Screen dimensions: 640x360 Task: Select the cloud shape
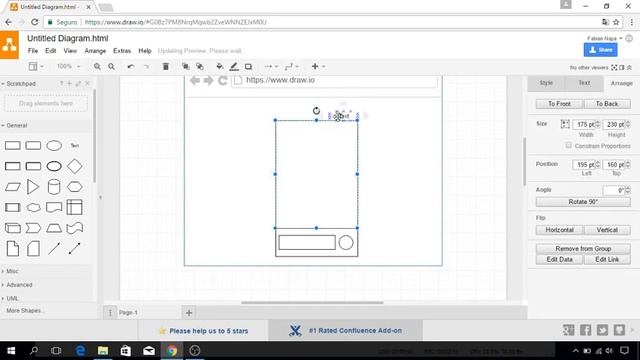pos(33,207)
